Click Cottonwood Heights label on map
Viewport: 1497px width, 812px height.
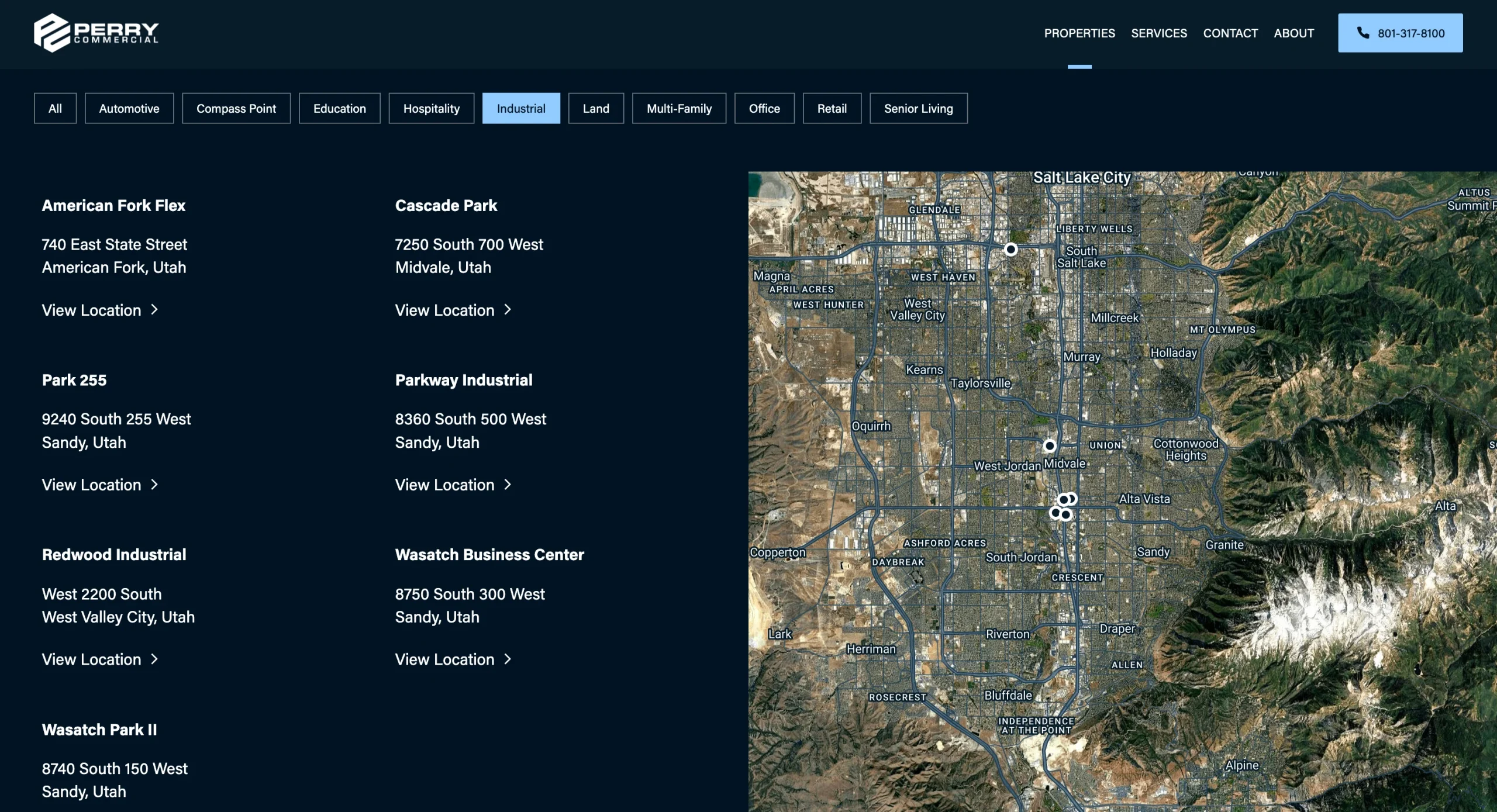click(x=1186, y=450)
